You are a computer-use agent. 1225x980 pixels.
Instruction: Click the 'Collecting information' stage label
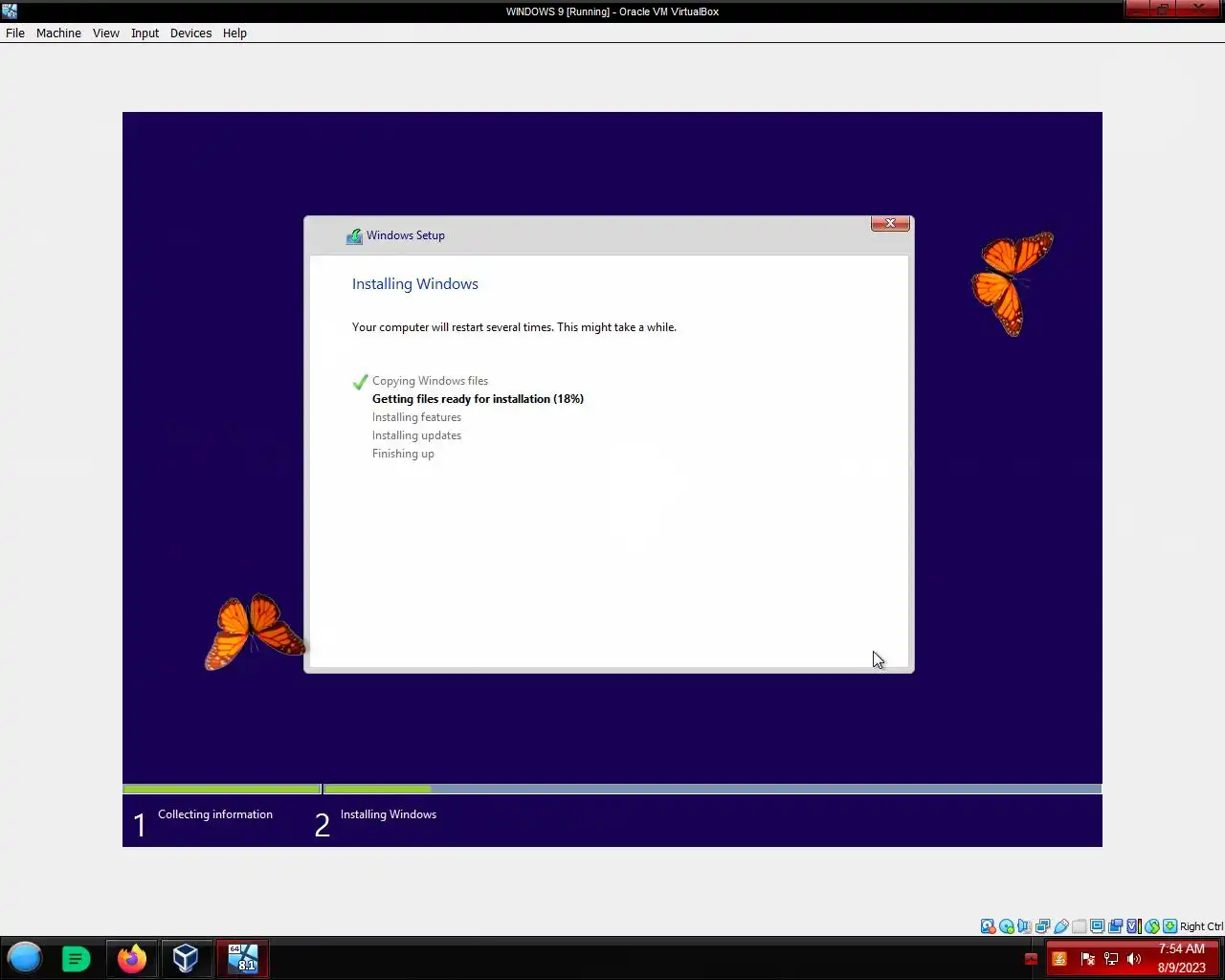coord(215,814)
